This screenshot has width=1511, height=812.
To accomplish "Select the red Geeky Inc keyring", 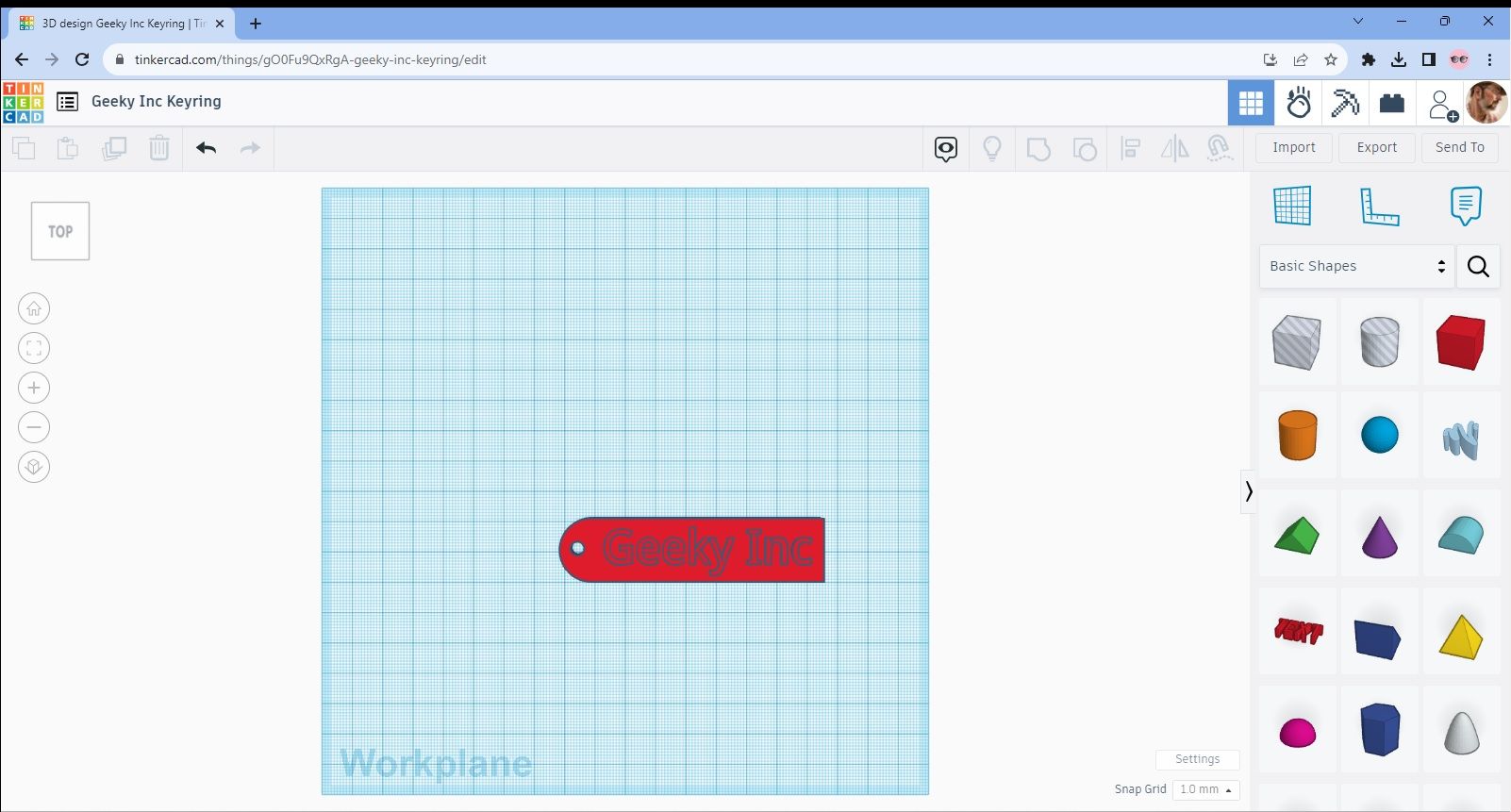I will (692, 550).
